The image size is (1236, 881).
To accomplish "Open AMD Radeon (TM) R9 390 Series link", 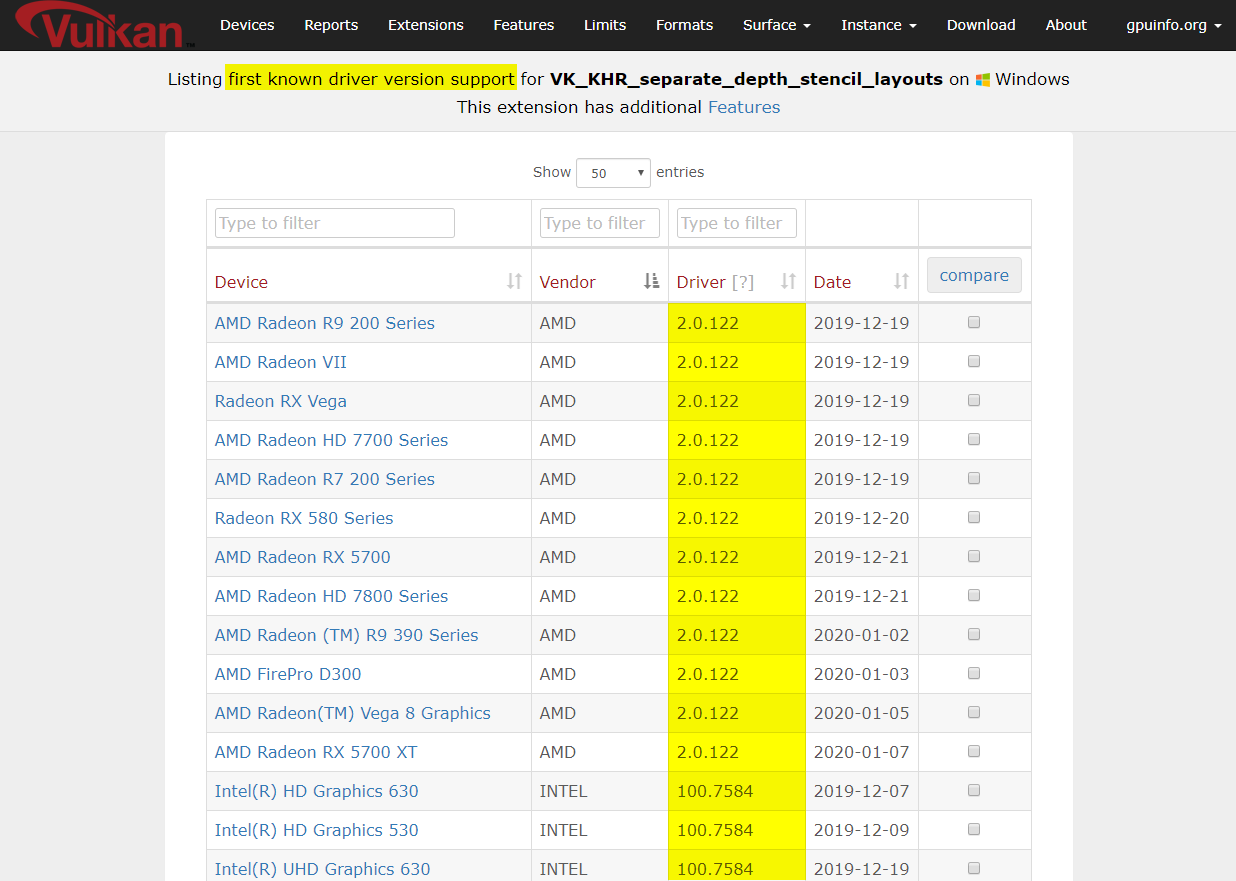I will tap(347, 635).
